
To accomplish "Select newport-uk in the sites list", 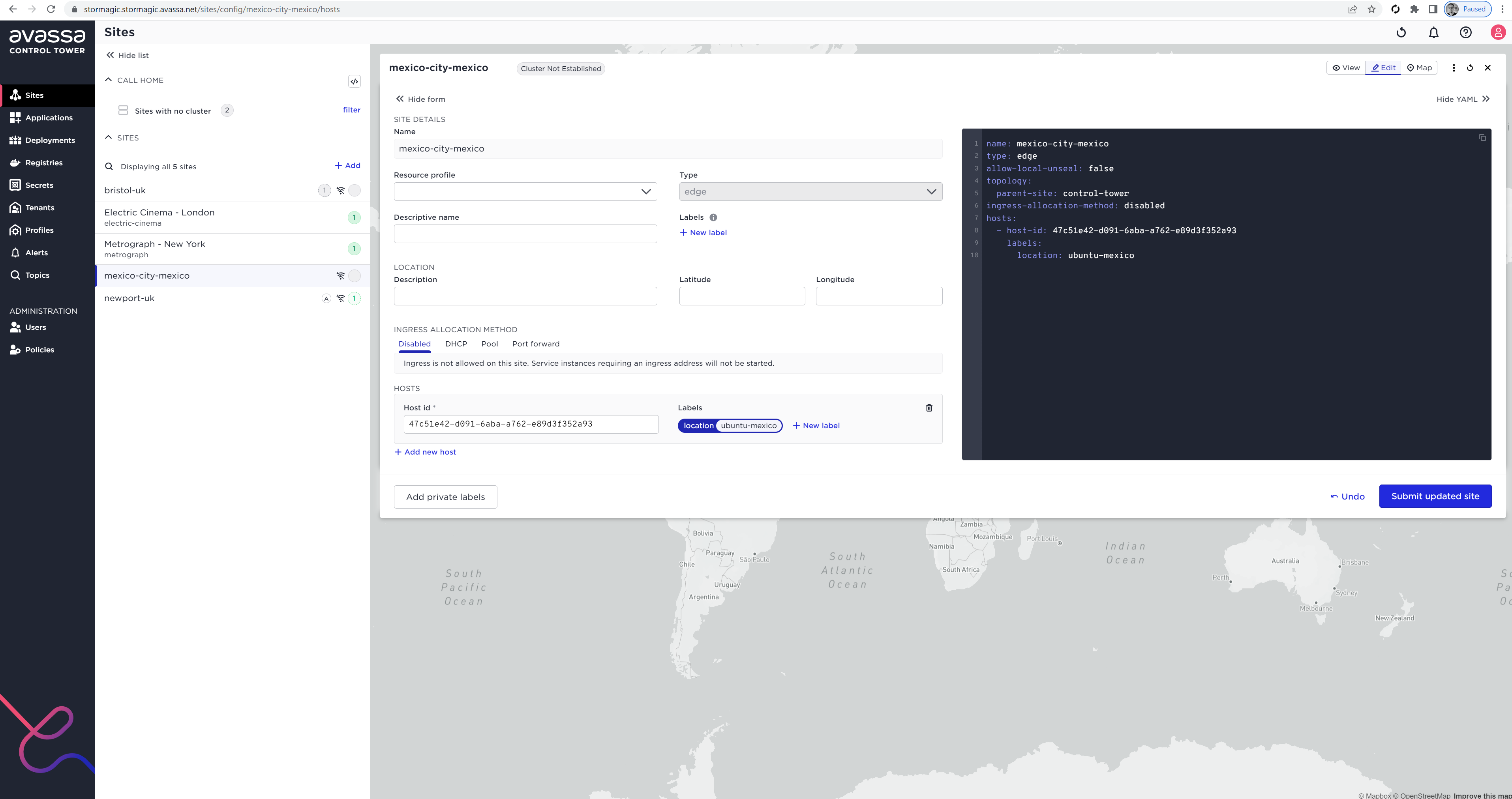I will [x=233, y=298].
